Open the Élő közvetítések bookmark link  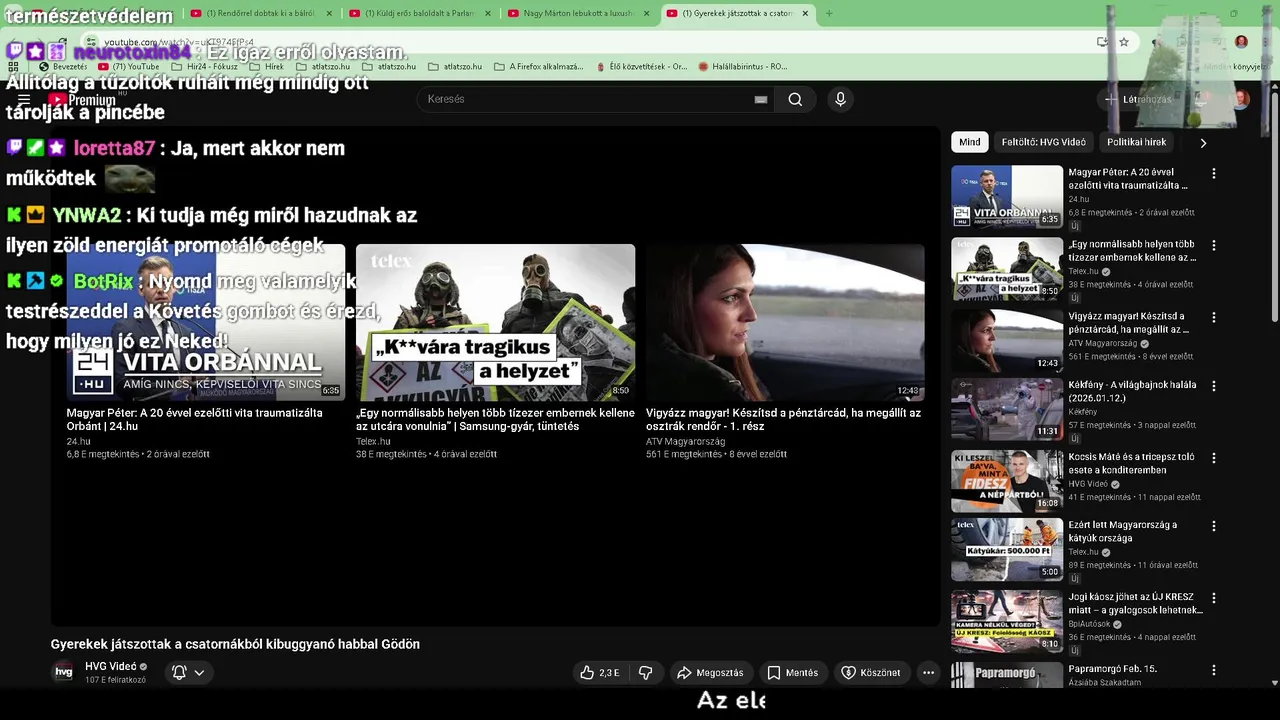(x=641, y=67)
